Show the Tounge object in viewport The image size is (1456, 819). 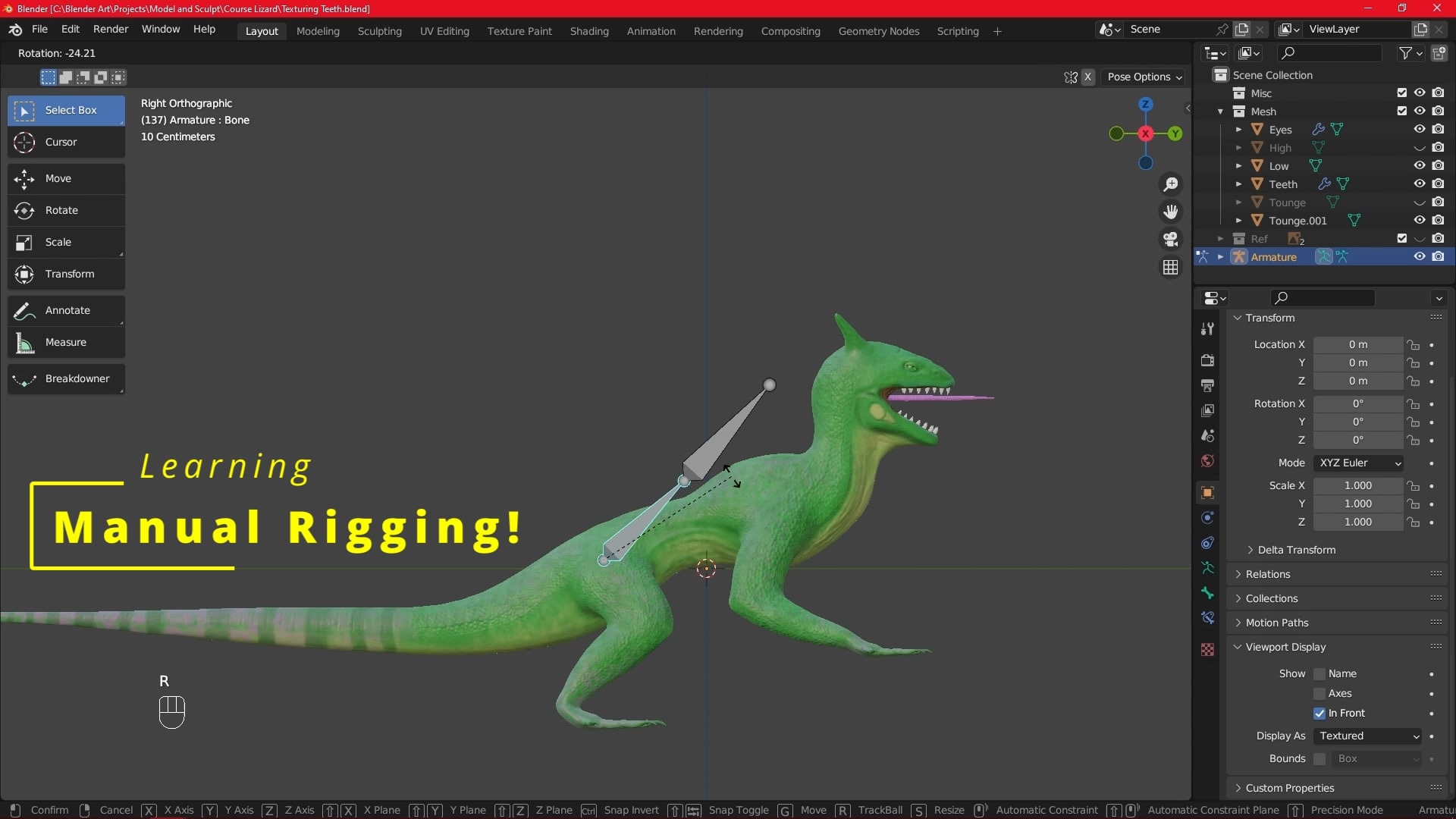point(1418,202)
